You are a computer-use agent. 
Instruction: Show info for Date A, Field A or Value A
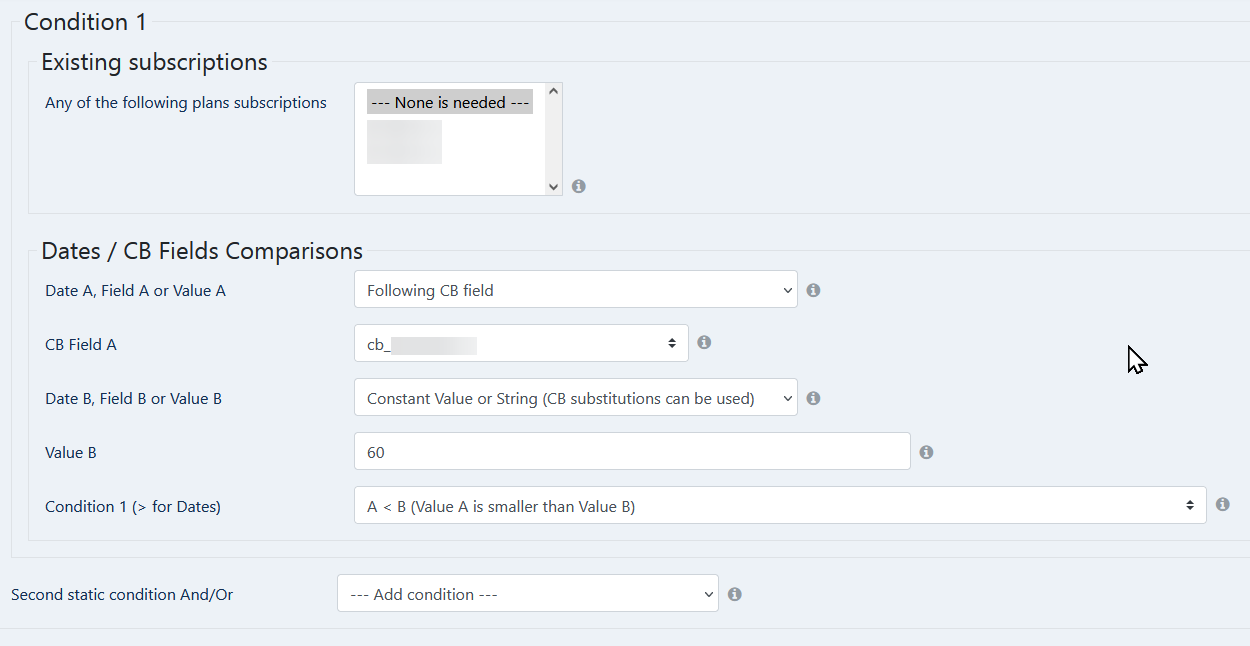coord(813,290)
